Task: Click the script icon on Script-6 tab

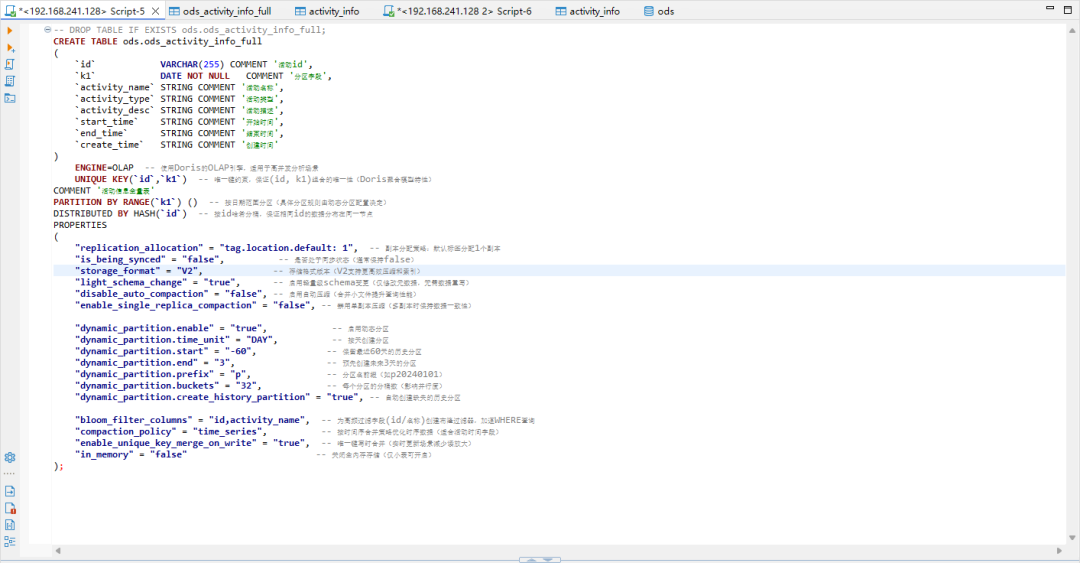Action: (x=389, y=11)
